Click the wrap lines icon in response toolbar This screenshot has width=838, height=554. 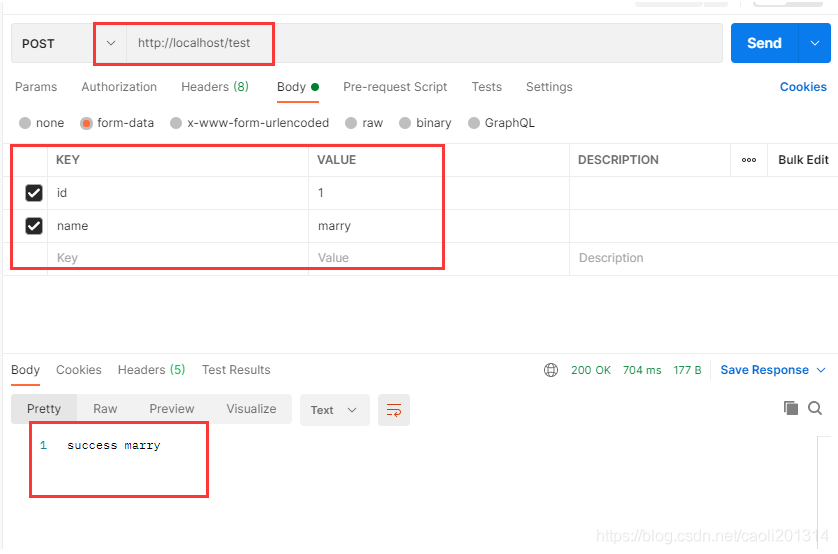[x=394, y=410]
